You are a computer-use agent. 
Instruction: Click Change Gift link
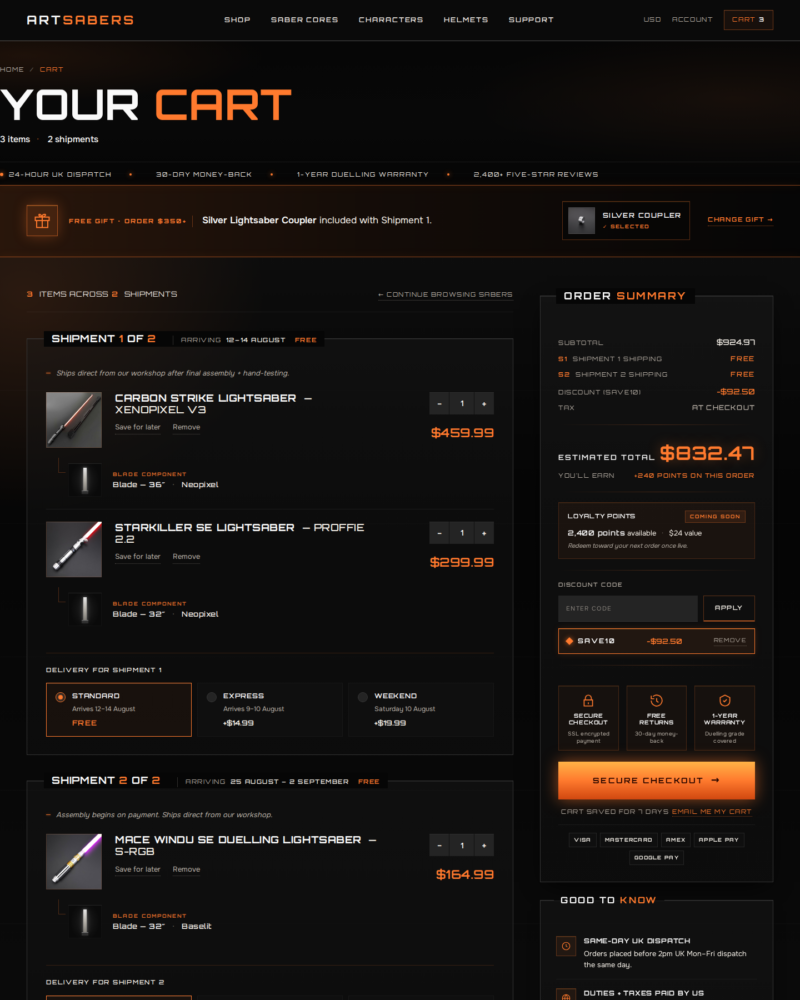point(740,219)
